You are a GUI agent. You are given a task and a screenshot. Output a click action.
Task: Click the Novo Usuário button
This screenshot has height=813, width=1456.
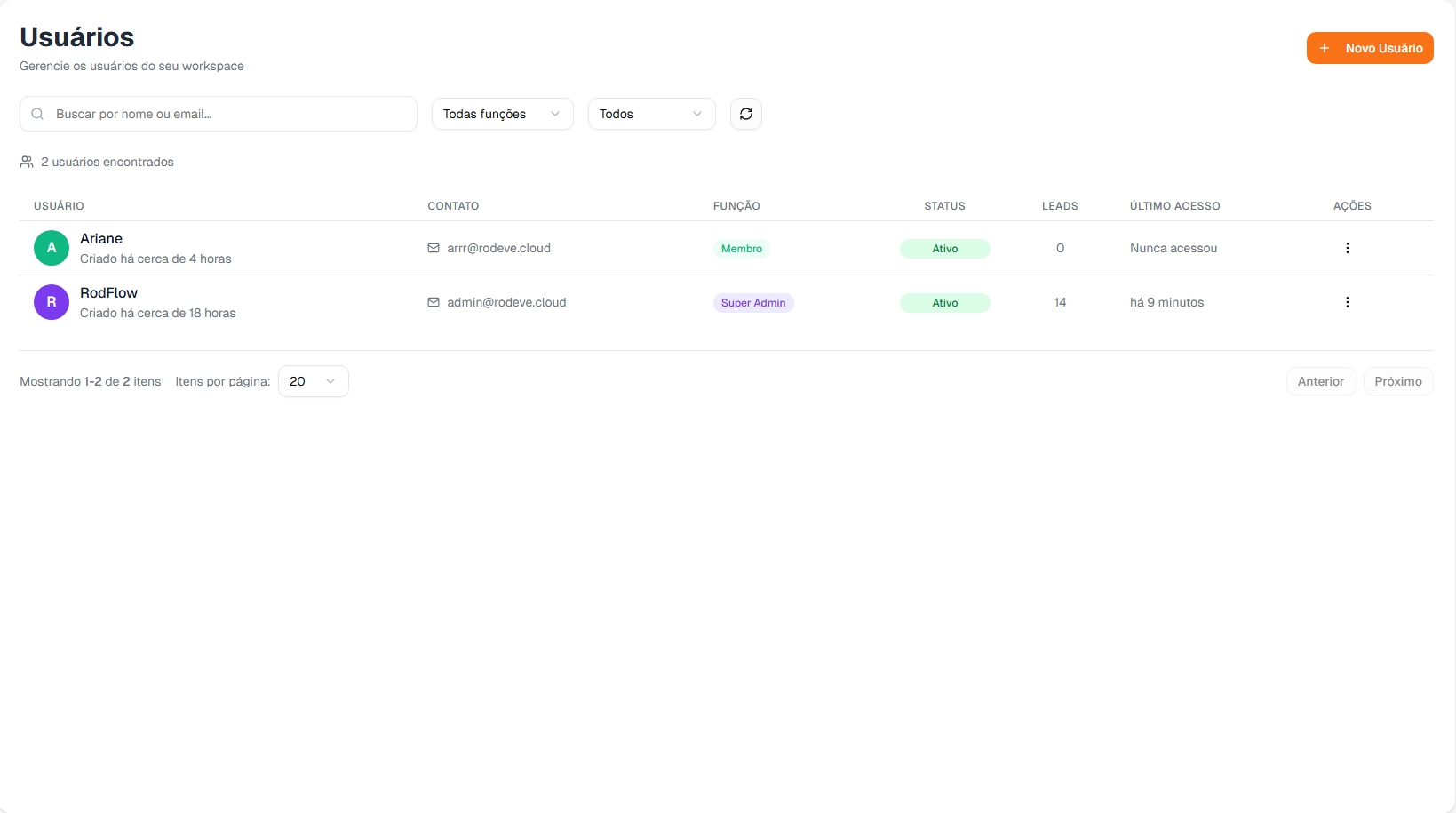1369,48
